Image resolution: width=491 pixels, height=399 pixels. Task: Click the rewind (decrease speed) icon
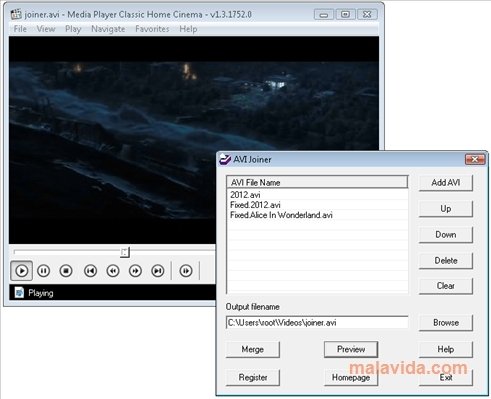[x=113, y=271]
